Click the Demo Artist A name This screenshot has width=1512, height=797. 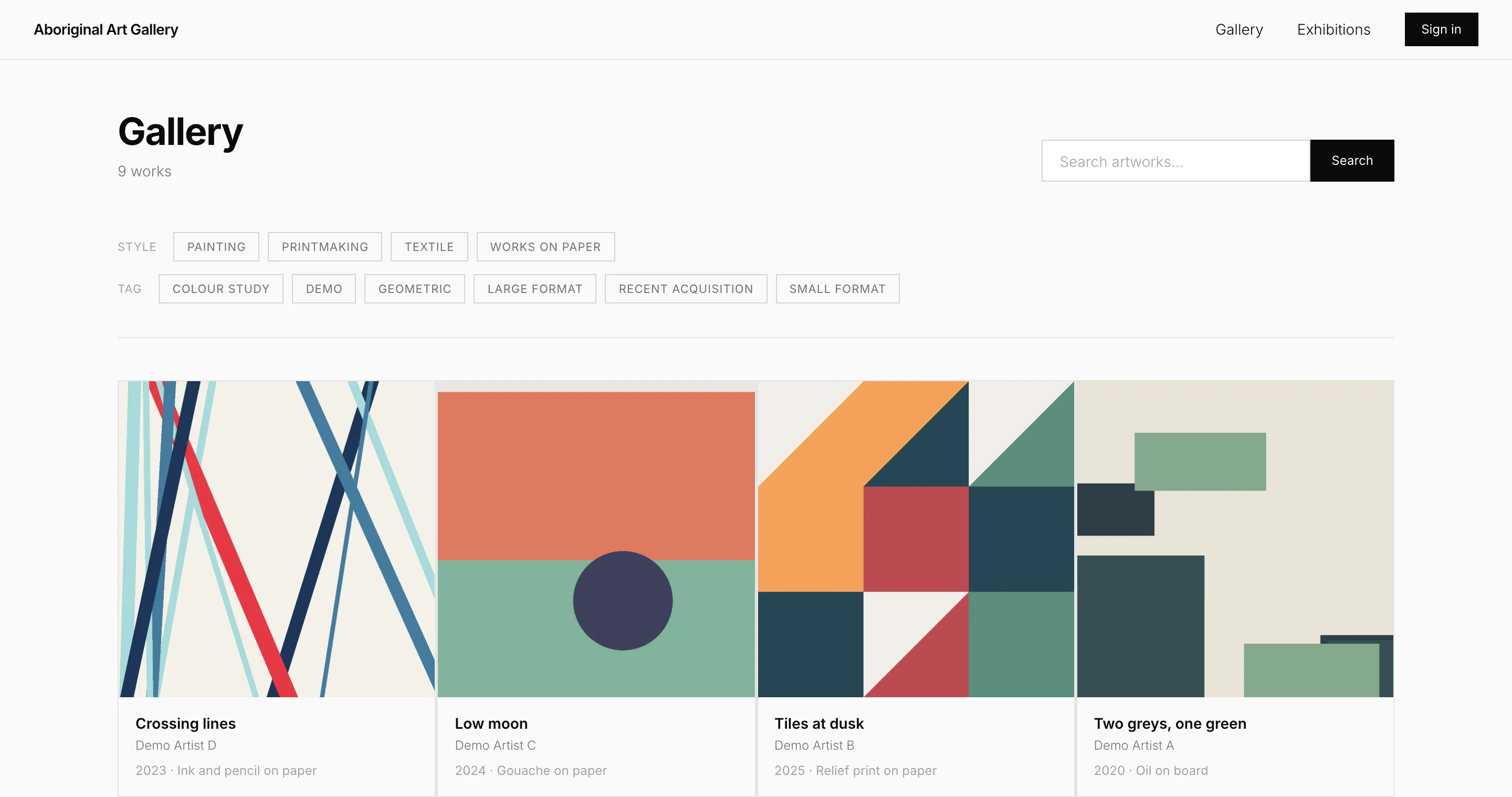[1134, 746]
